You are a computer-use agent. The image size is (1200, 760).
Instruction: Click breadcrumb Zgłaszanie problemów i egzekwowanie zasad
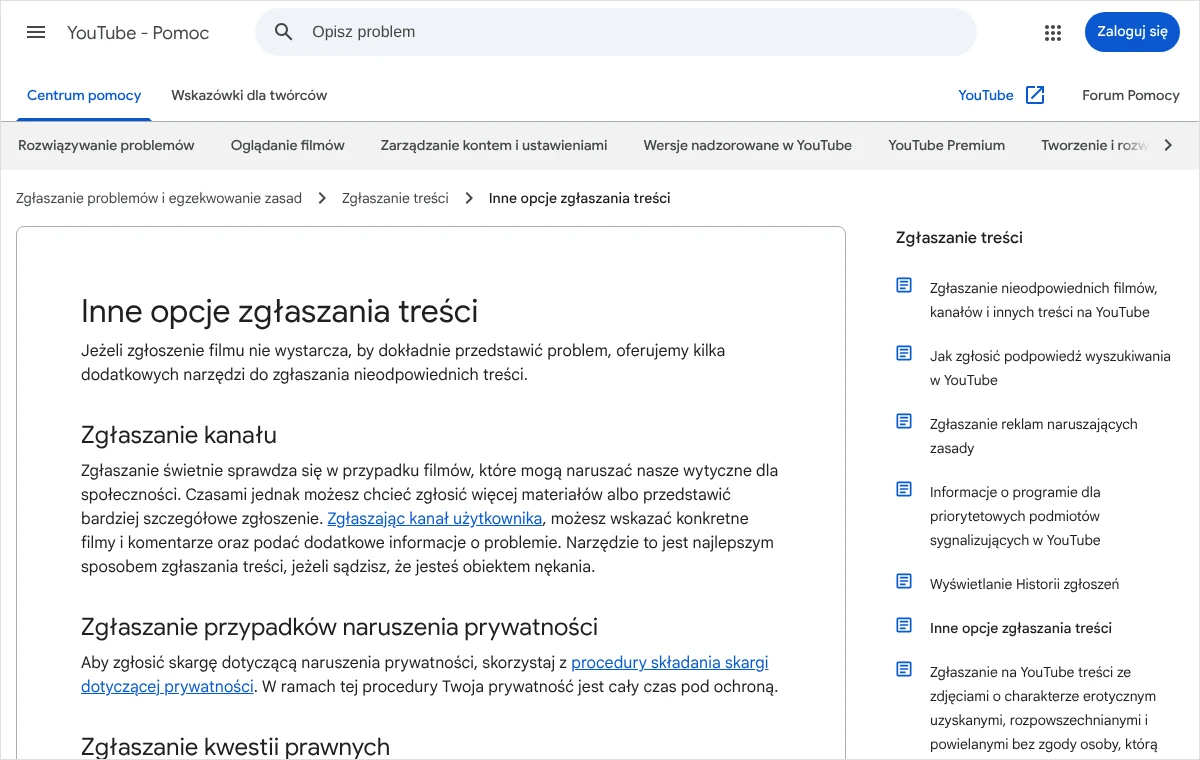tap(159, 198)
